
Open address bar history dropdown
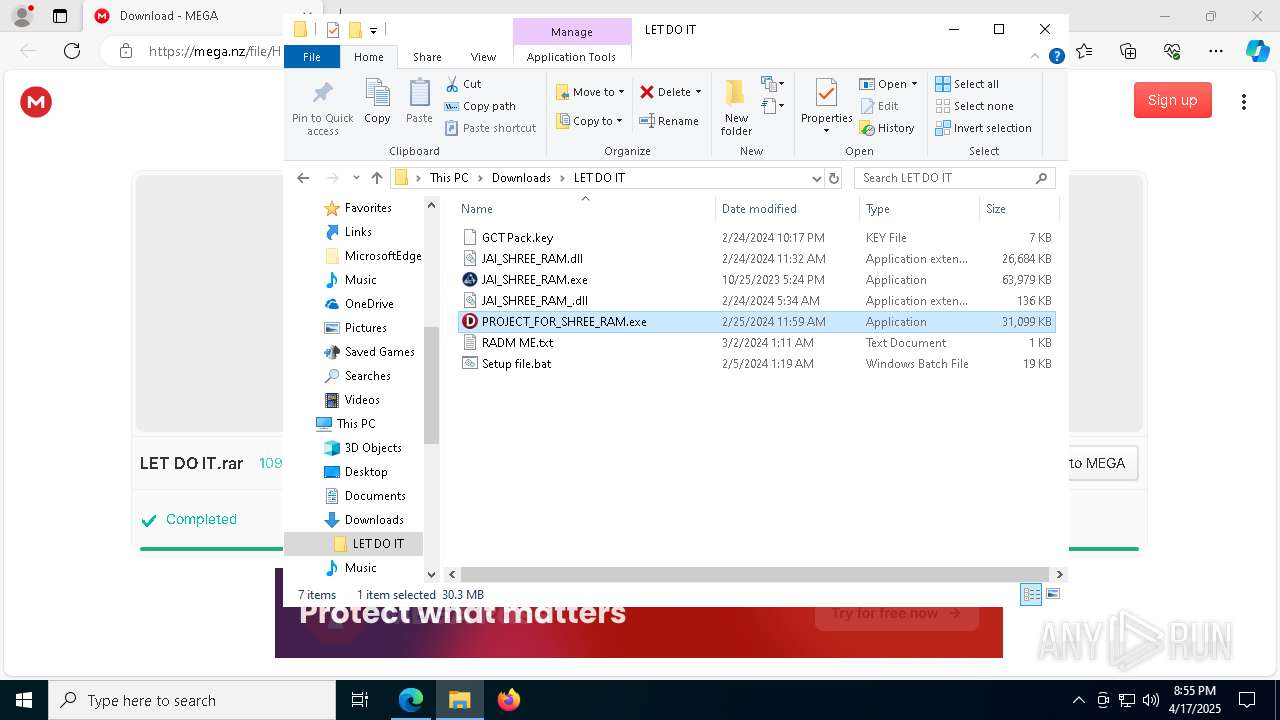817,178
